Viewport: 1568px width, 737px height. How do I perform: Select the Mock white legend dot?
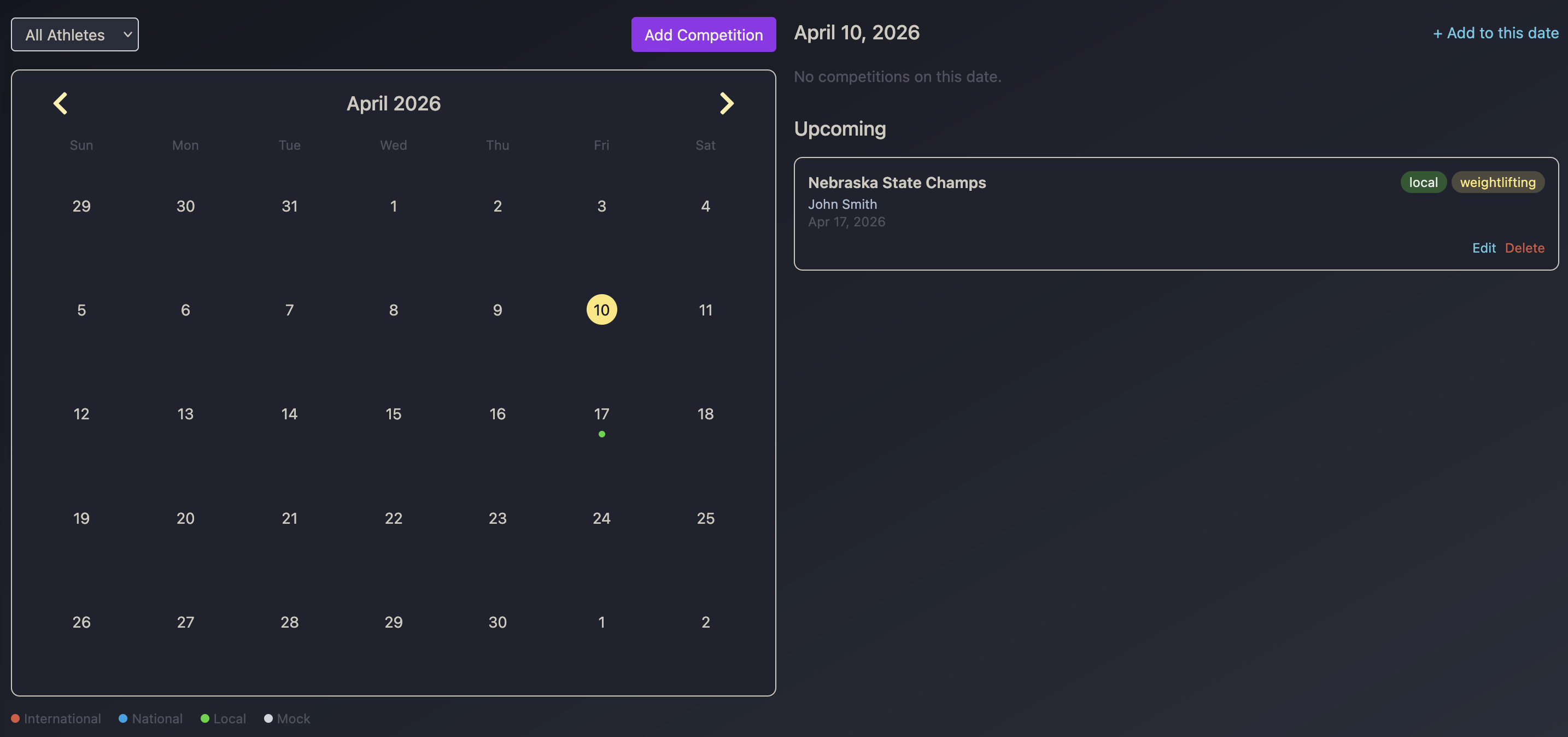pyautogui.click(x=268, y=718)
